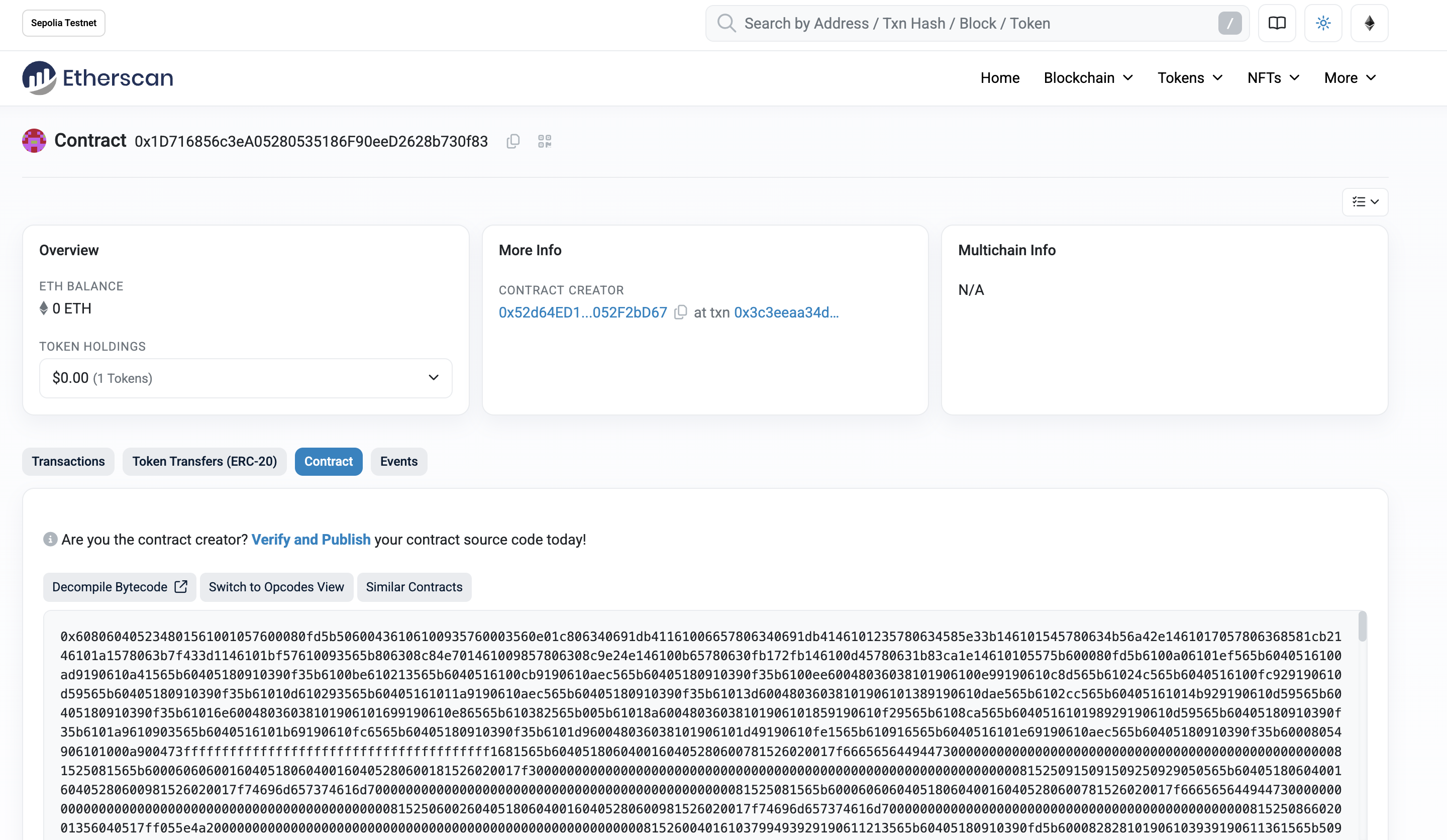1447x840 pixels.
Task: Expand the Tokens navigation menu
Action: (x=1190, y=78)
